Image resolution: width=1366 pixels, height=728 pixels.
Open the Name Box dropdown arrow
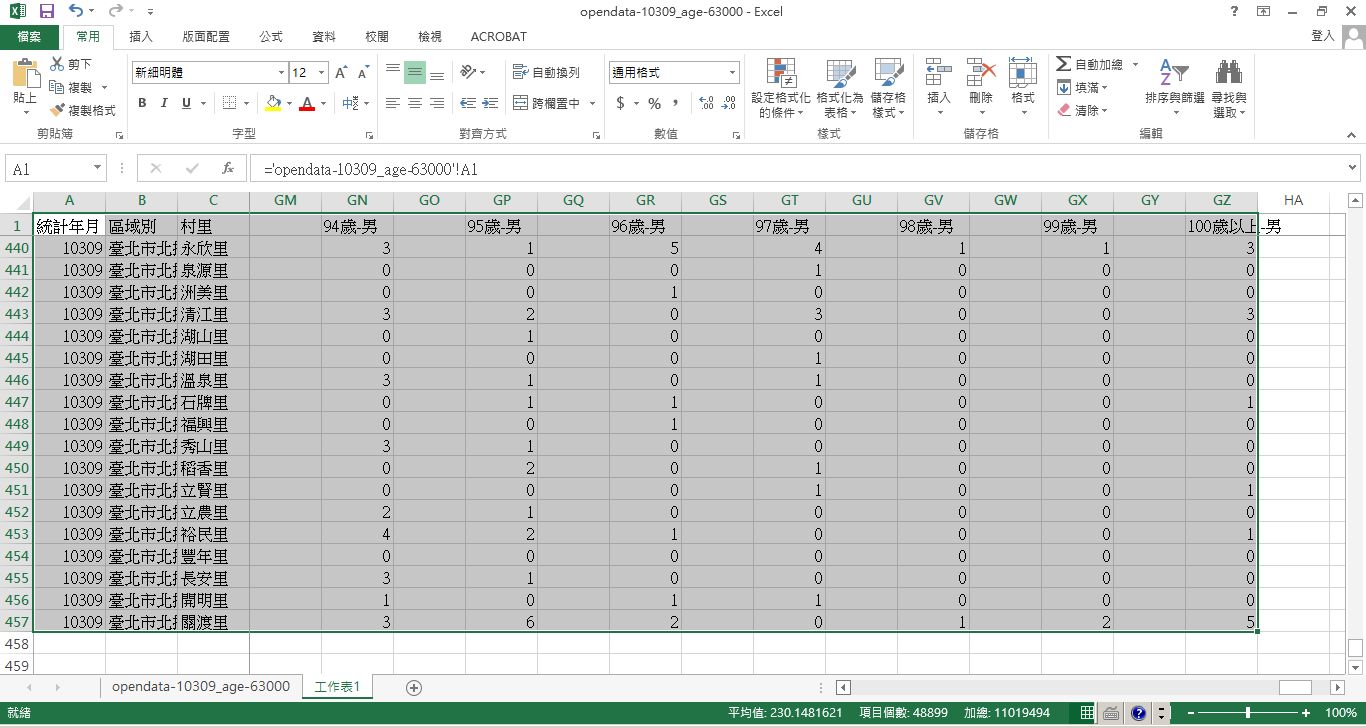point(97,169)
